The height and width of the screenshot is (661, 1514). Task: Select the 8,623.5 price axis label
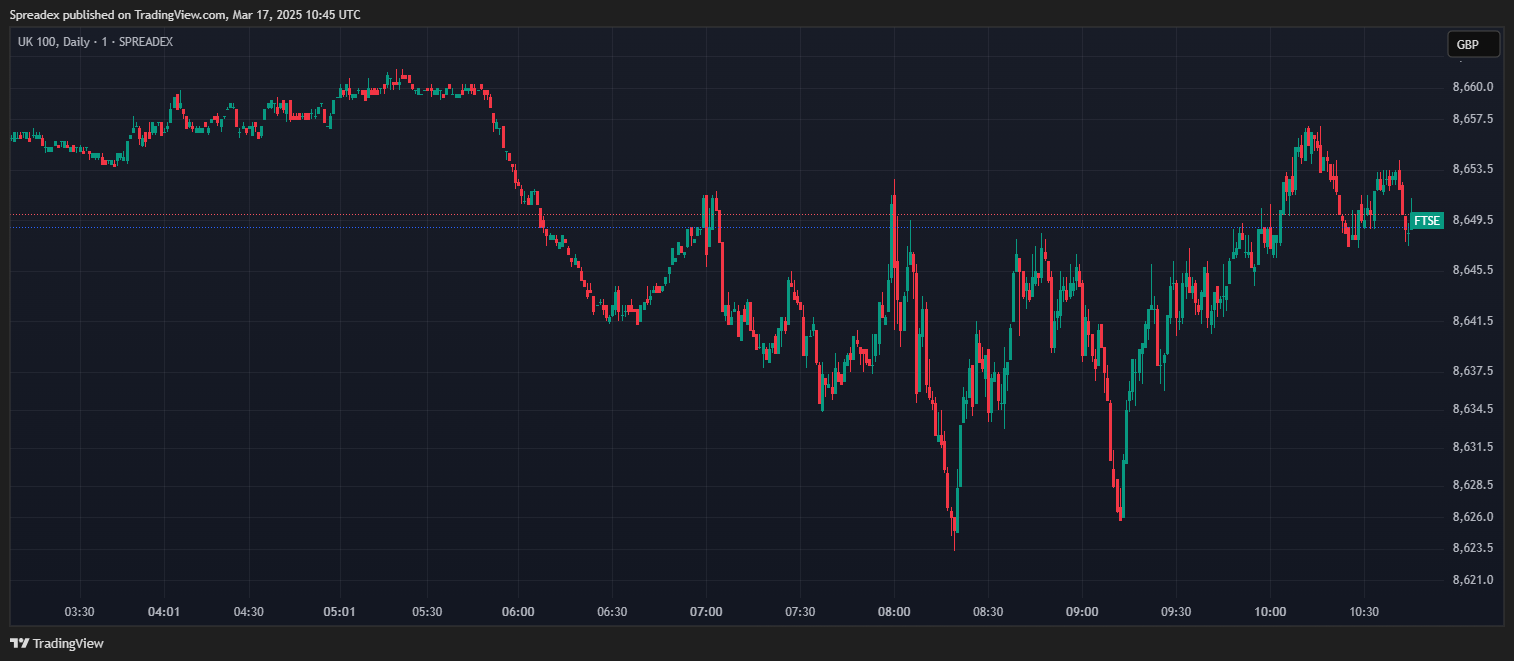point(1473,548)
